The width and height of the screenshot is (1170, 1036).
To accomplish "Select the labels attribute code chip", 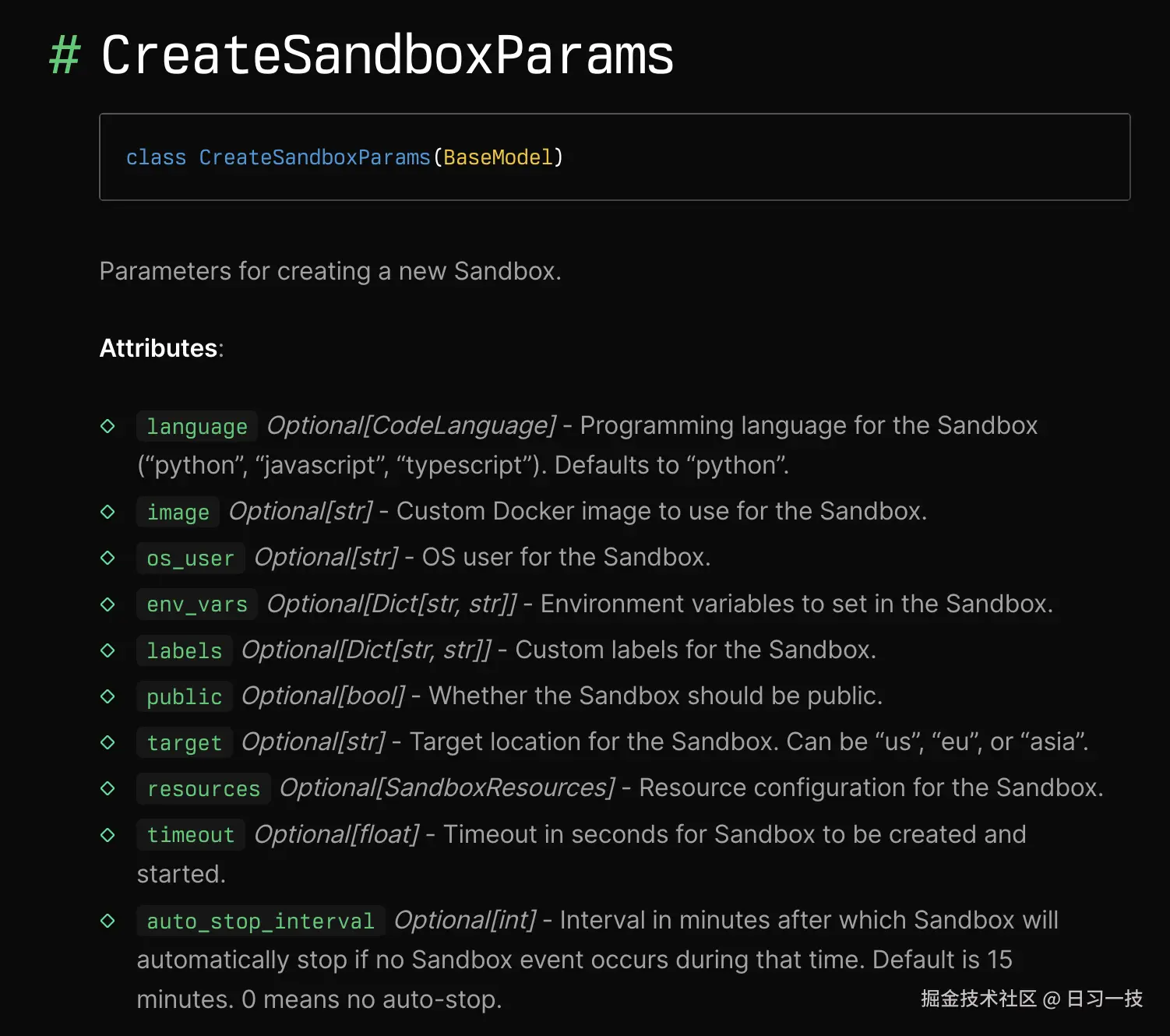I will click(184, 650).
